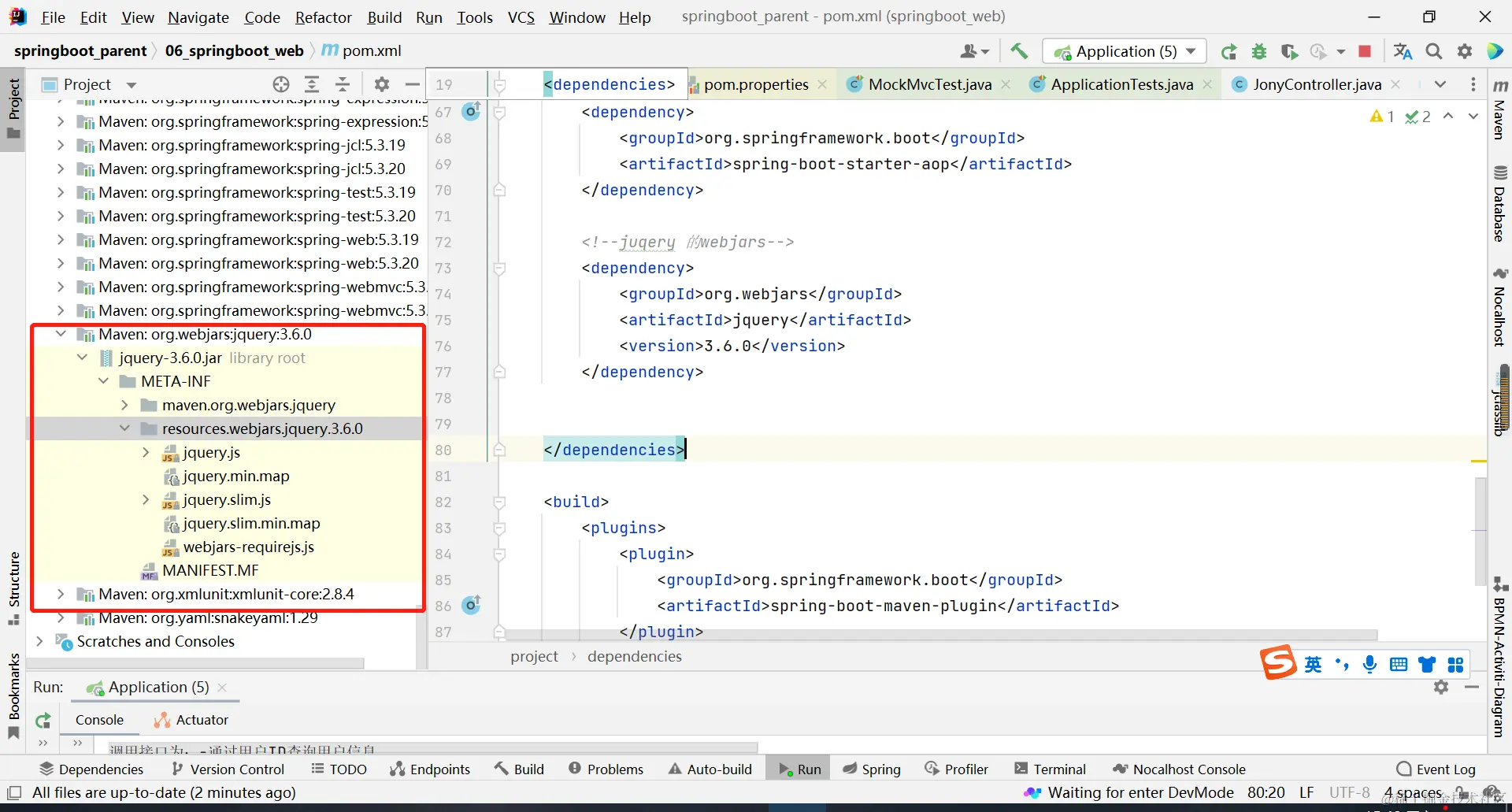The height and width of the screenshot is (812, 1512).
Task: Toggle the Database tool window
Action: coord(1500,204)
